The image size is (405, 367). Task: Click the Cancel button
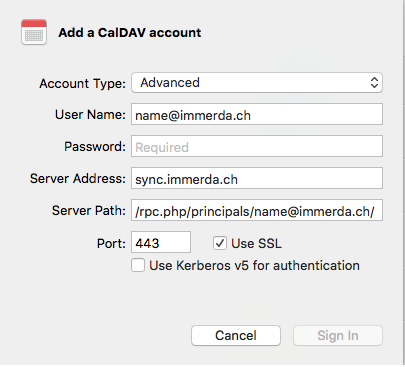[x=236, y=336]
